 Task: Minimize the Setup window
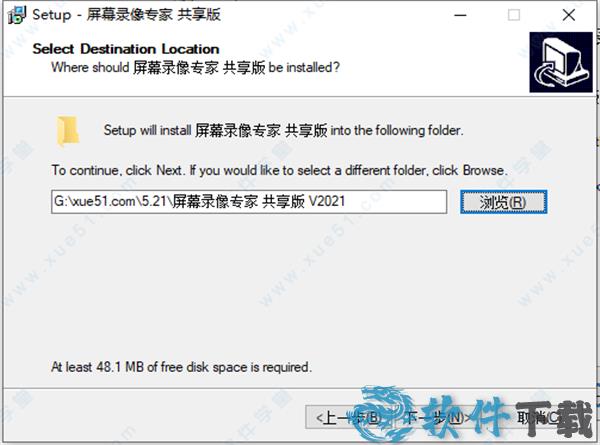(x=460, y=15)
